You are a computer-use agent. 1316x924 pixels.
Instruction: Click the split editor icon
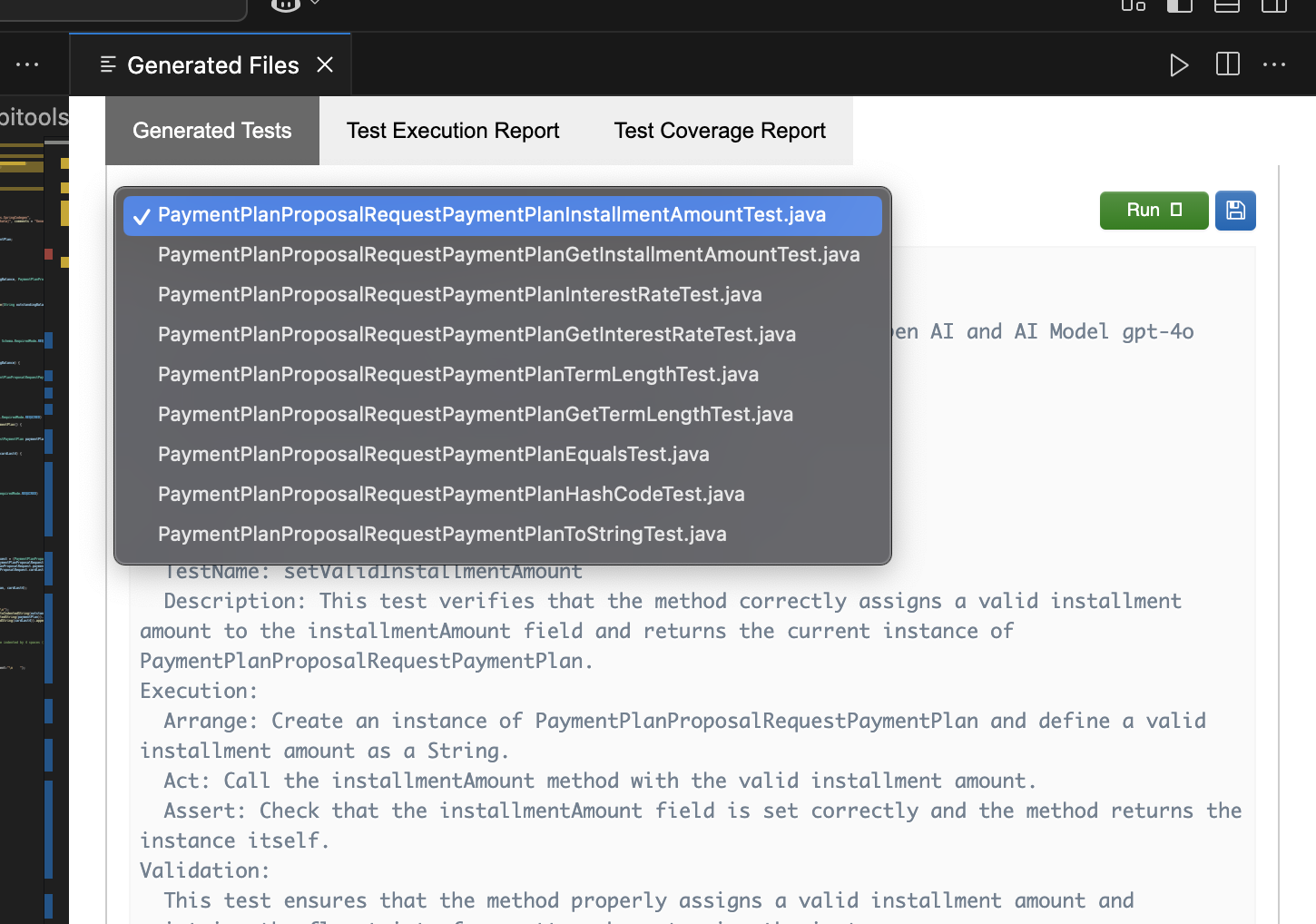point(1227,64)
